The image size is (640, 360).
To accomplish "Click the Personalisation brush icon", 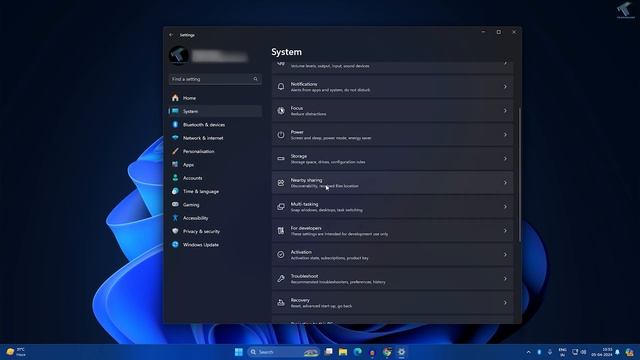I will pos(175,151).
